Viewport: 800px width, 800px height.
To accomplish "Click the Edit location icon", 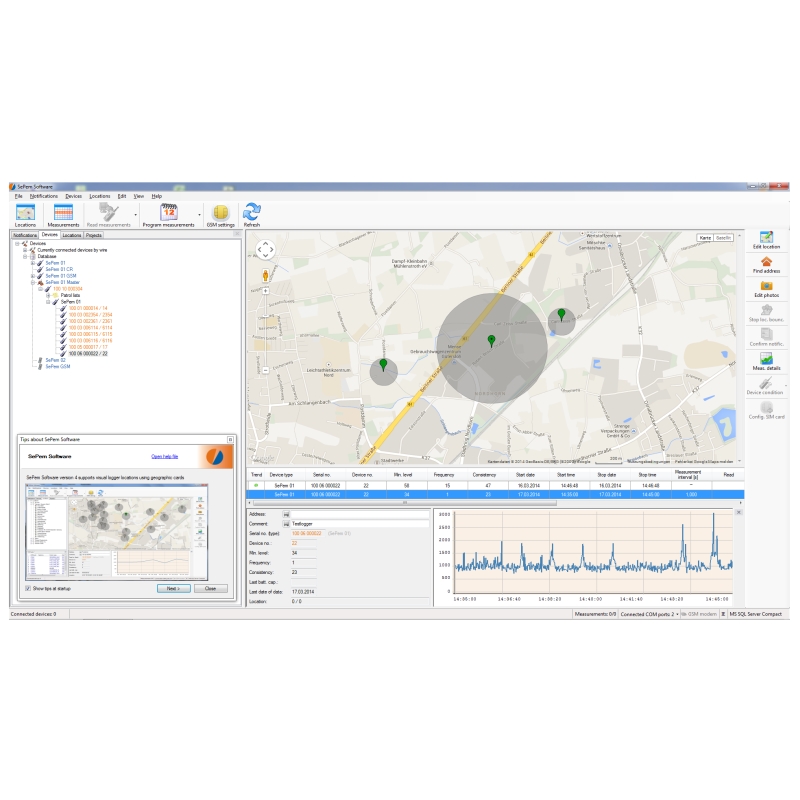I will click(766, 237).
